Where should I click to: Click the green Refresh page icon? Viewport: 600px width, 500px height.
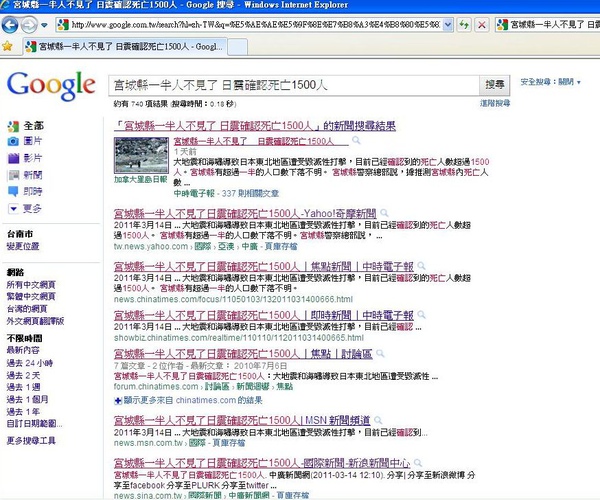click(464, 25)
